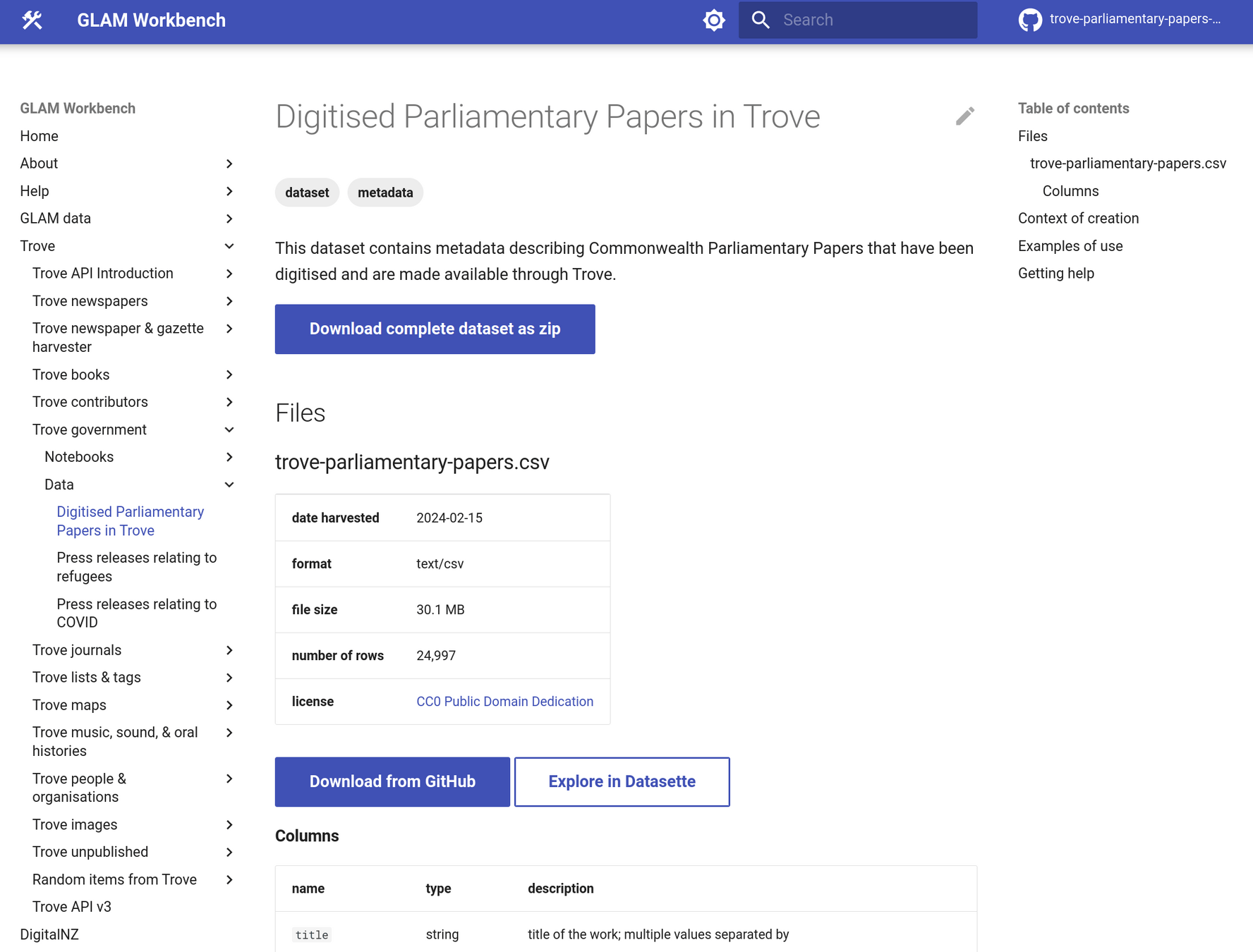This screenshot has height=952, width=1253.
Task: Jump to Files in table of contents
Action: pos(1033,136)
